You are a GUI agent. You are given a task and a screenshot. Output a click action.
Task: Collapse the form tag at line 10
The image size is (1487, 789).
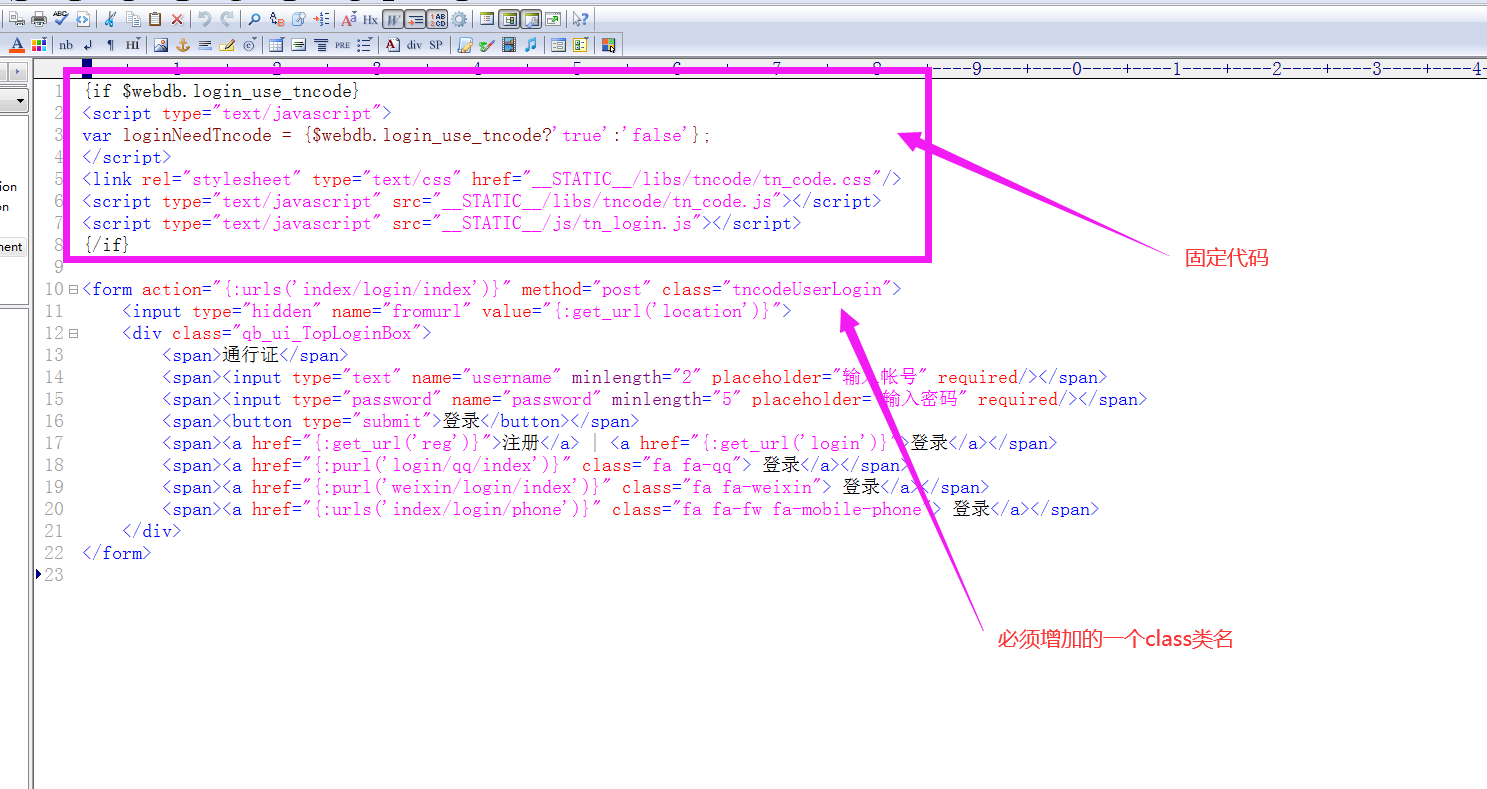click(73, 290)
